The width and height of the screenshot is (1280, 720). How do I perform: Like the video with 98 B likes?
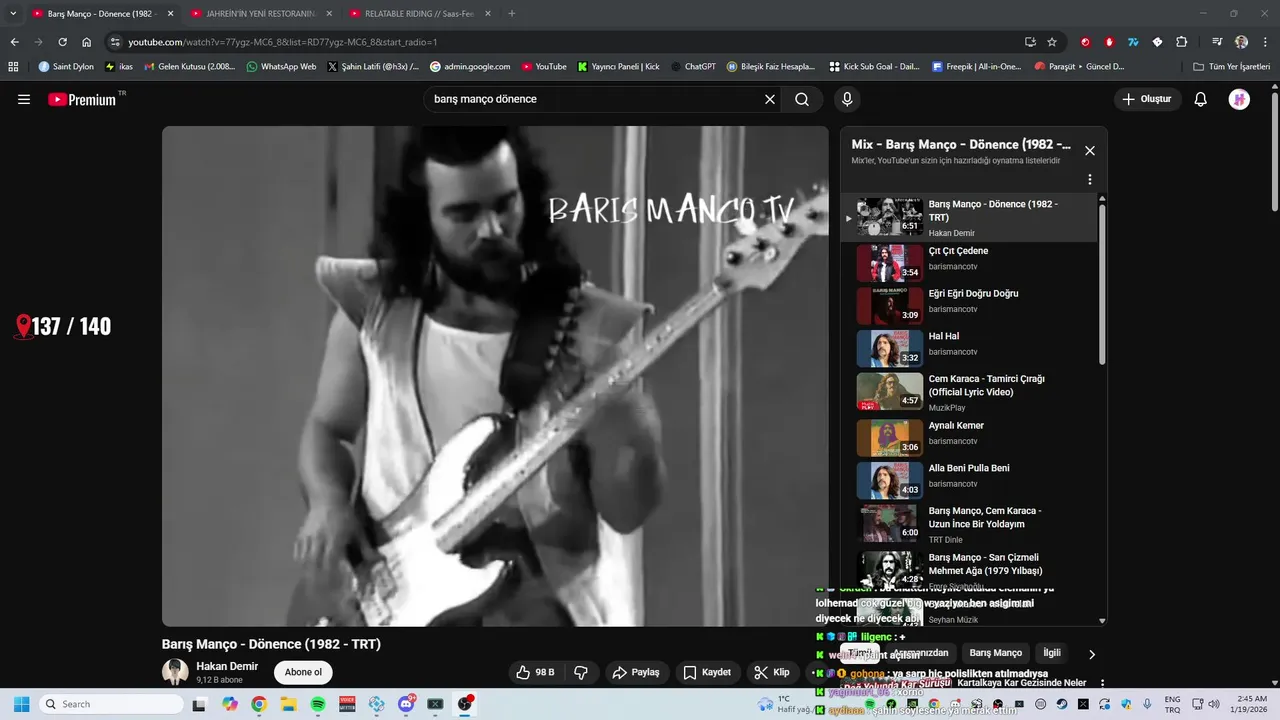pyautogui.click(x=536, y=672)
